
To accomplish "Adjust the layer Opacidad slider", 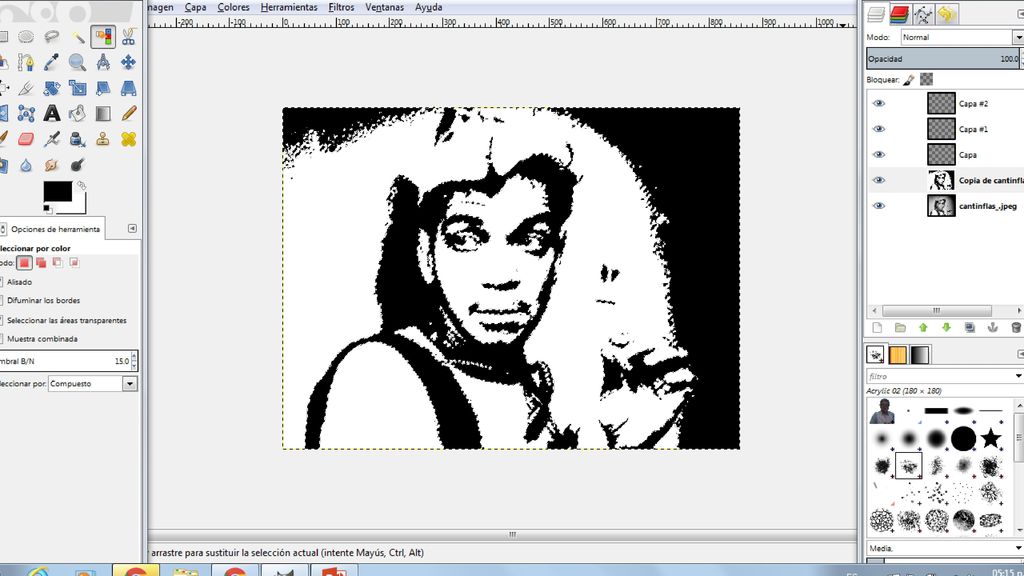I will point(945,59).
